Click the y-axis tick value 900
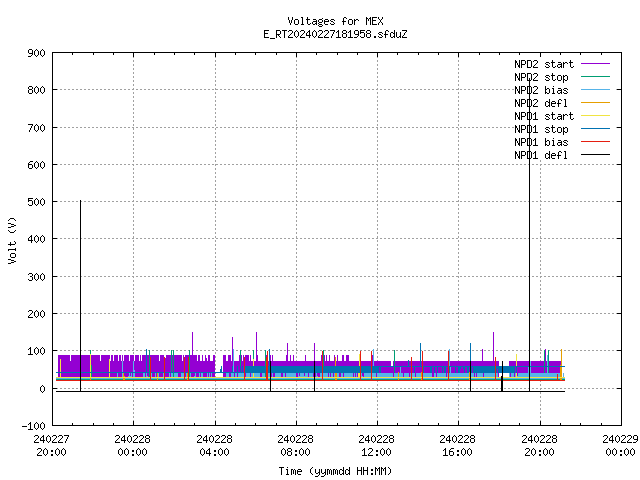Screen dimensions: 640x480 pos(36,53)
